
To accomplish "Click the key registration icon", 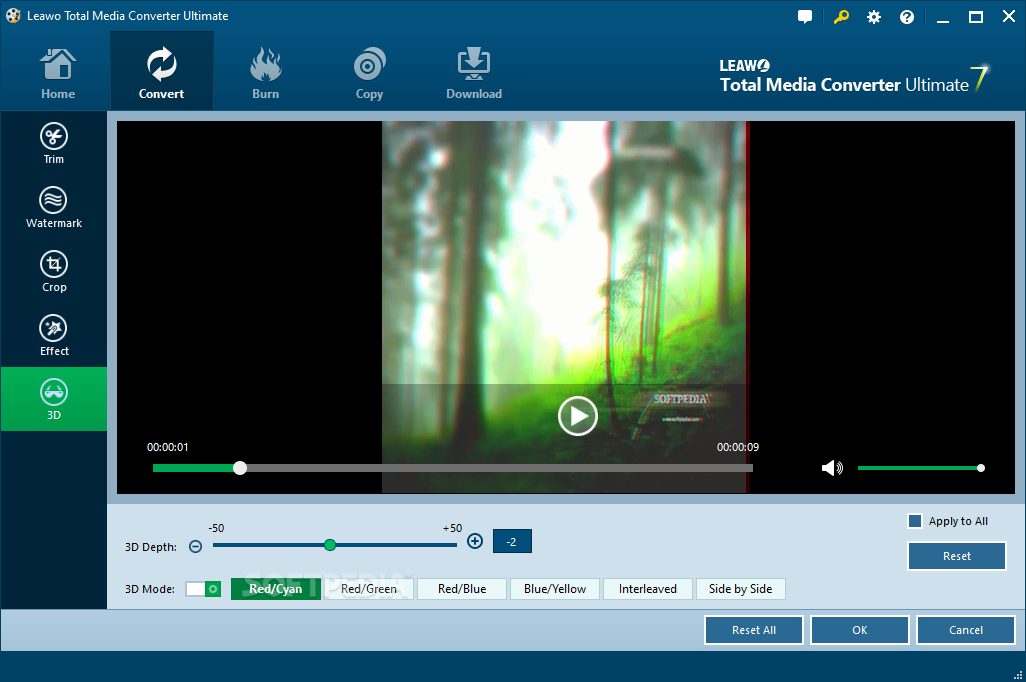I will (841, 17).
